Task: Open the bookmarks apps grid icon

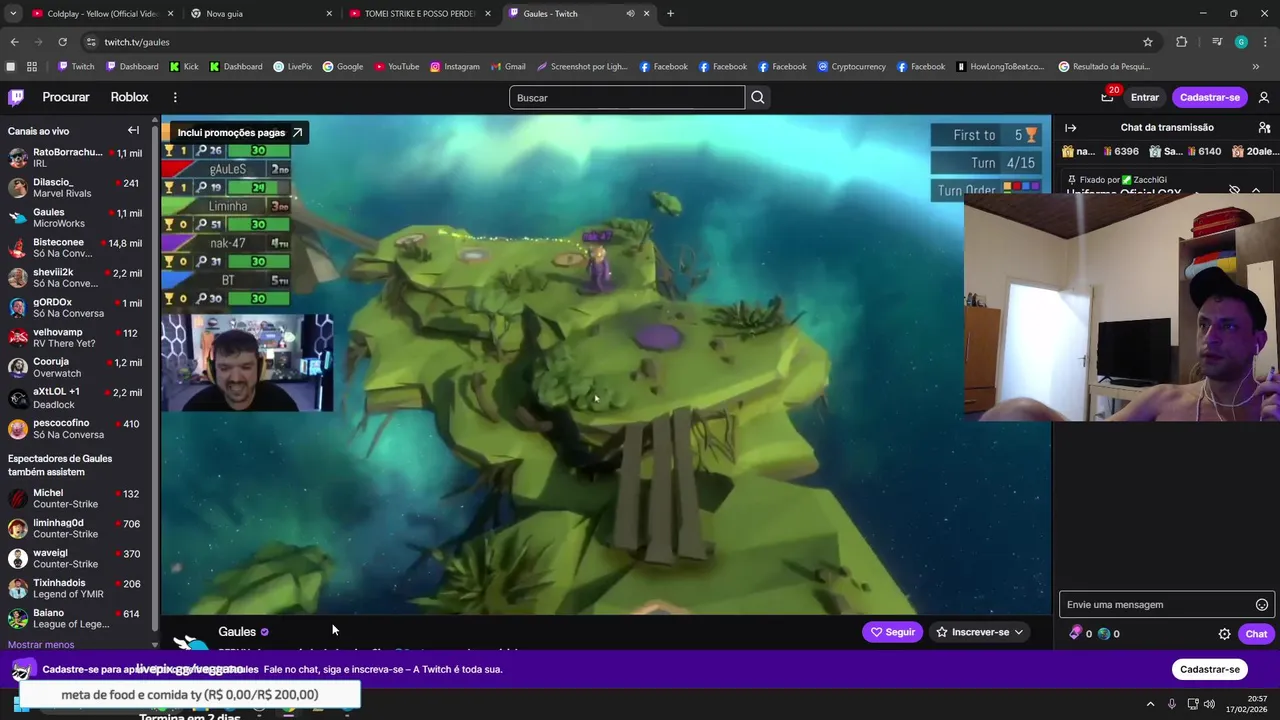Action: 32,67
